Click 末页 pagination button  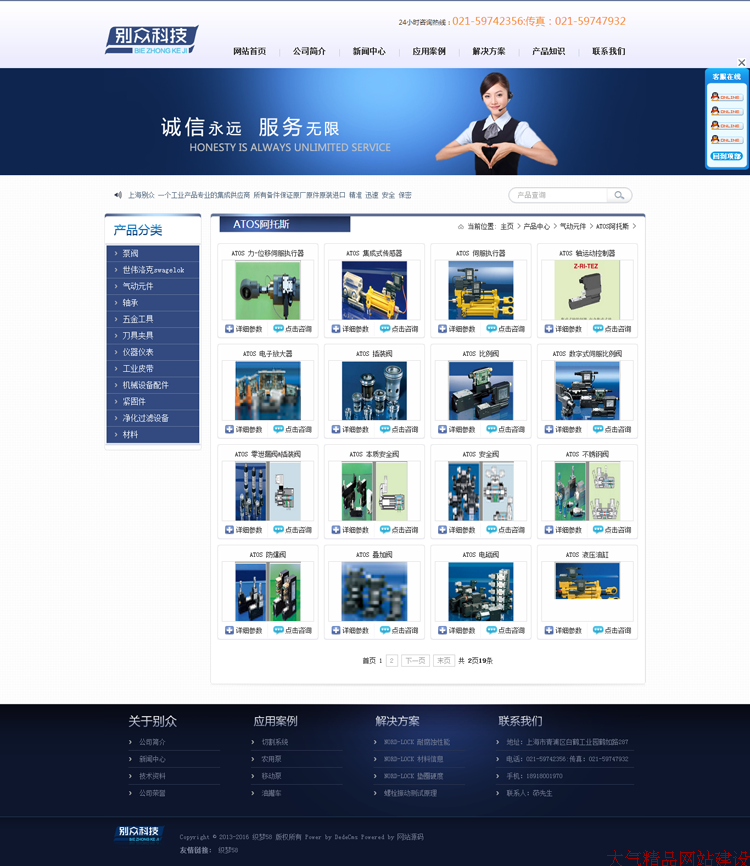coord(443,661)
